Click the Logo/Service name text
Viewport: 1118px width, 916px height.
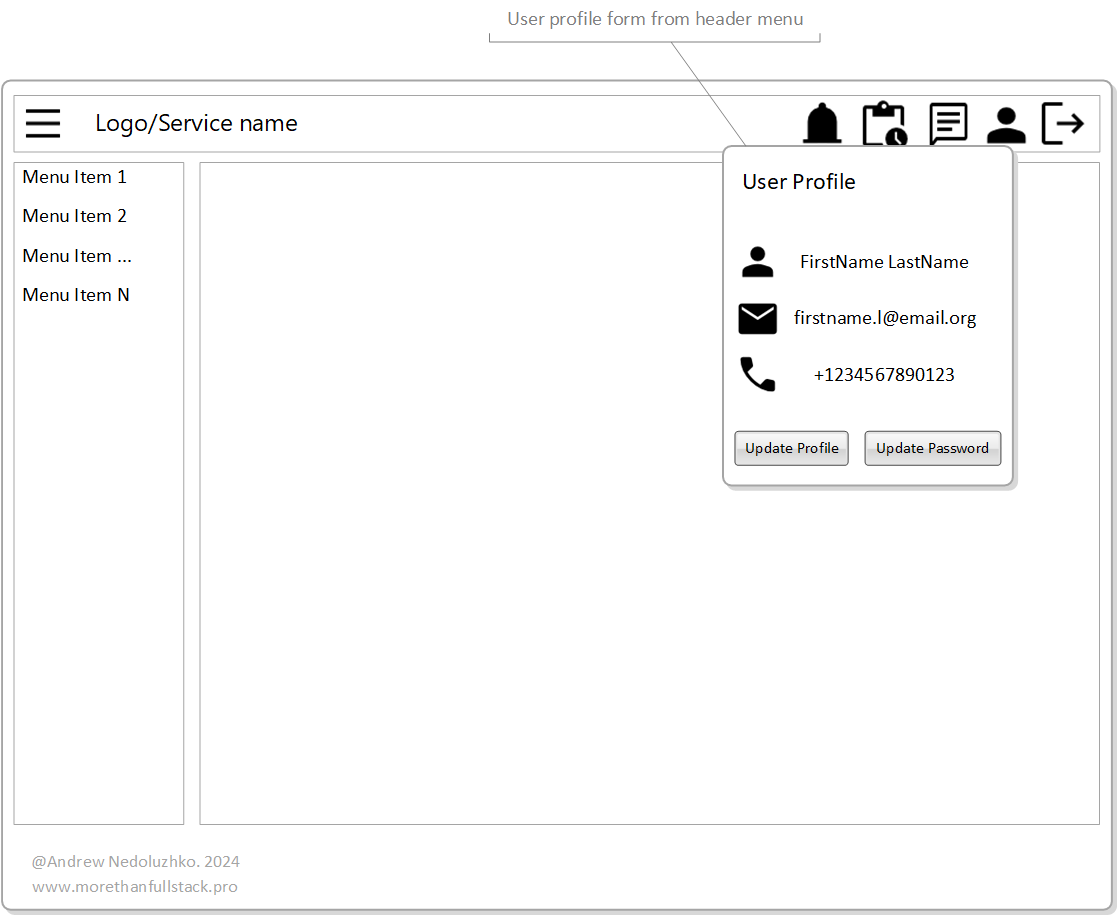[196, 123]
